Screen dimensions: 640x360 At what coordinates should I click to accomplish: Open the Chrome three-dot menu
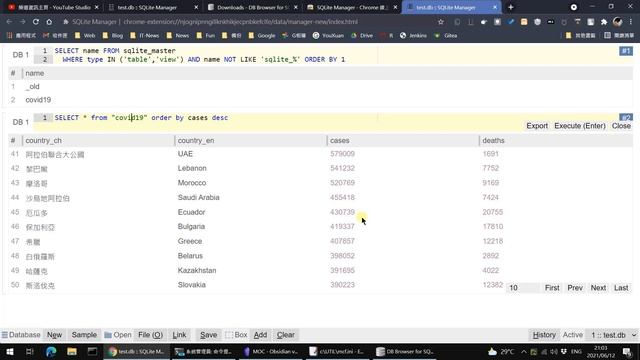pyautogui.click(x=631, y=22)
